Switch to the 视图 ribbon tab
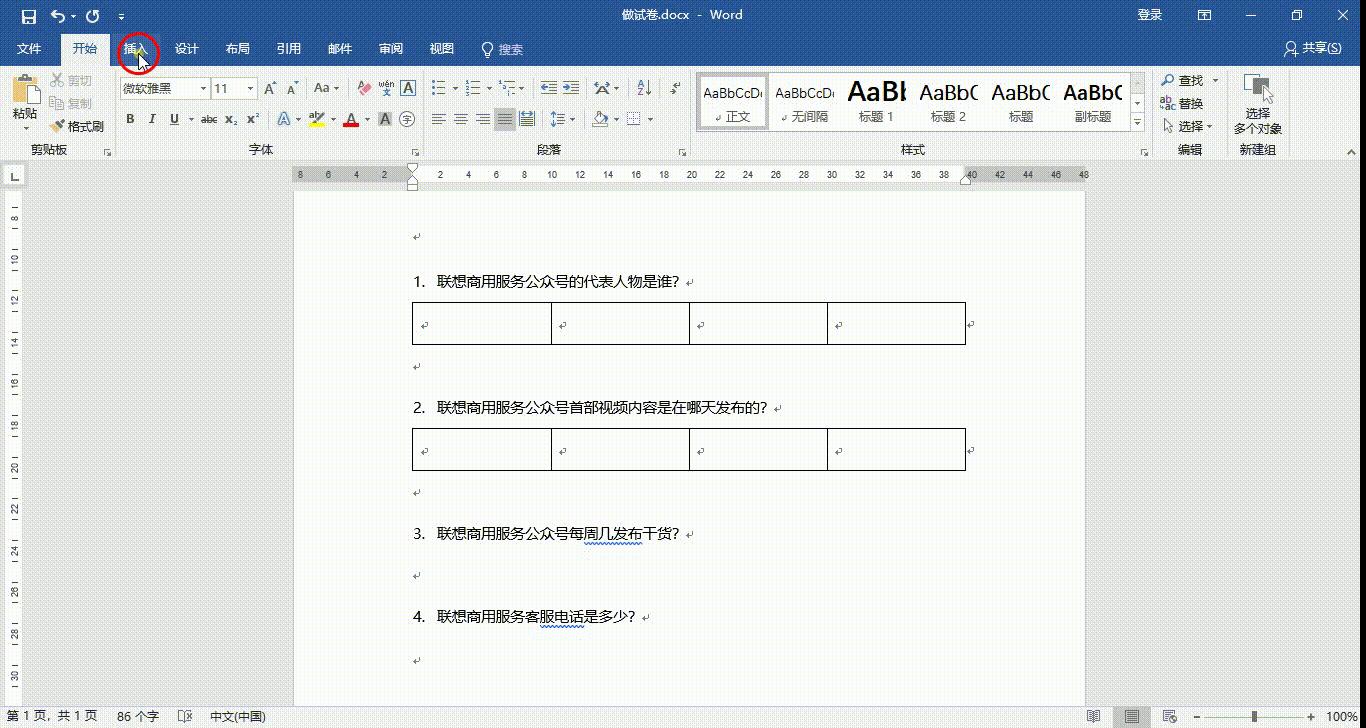Screen dimensions: 1366x728 point(441,48)
